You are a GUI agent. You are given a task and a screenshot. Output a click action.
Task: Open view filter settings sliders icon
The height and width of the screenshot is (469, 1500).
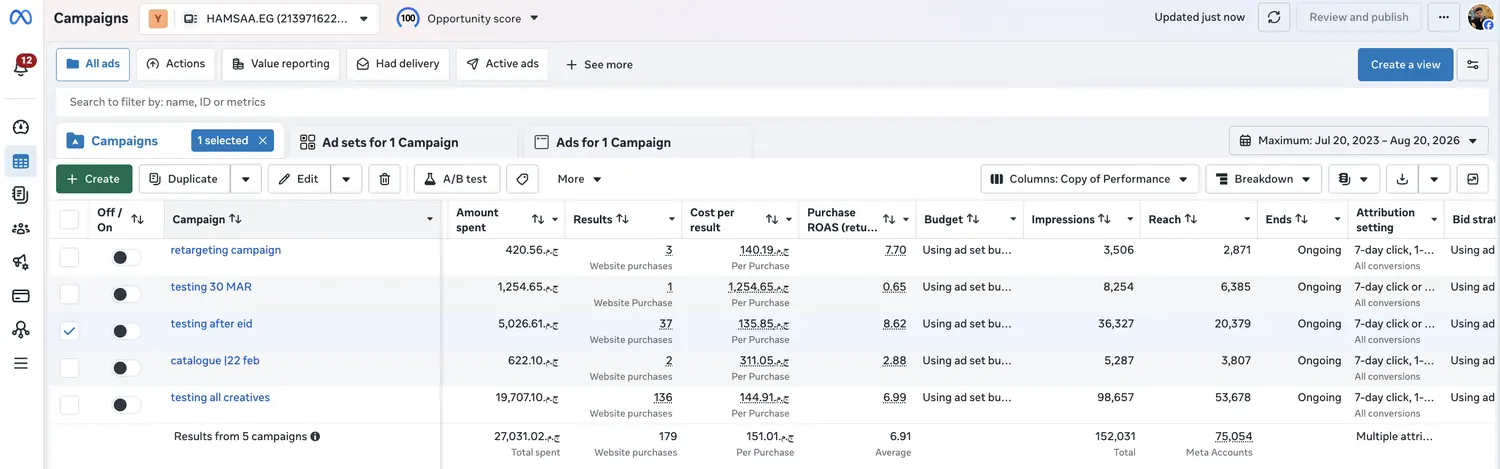[x=1473, y=65]
